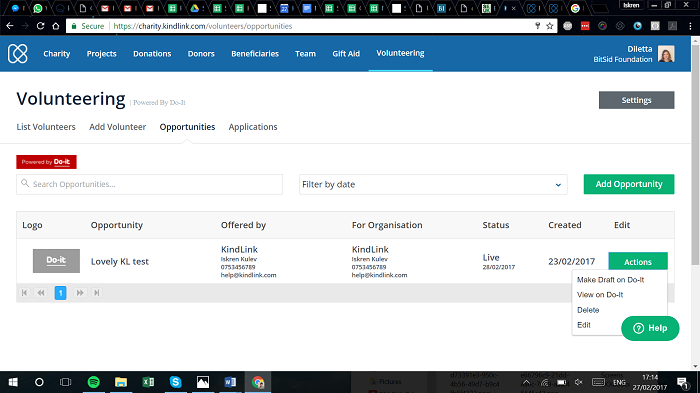Open File Explorer from taskbar
Image resolution: width=700 pixels, height=393 pixels.
(121, 382)
